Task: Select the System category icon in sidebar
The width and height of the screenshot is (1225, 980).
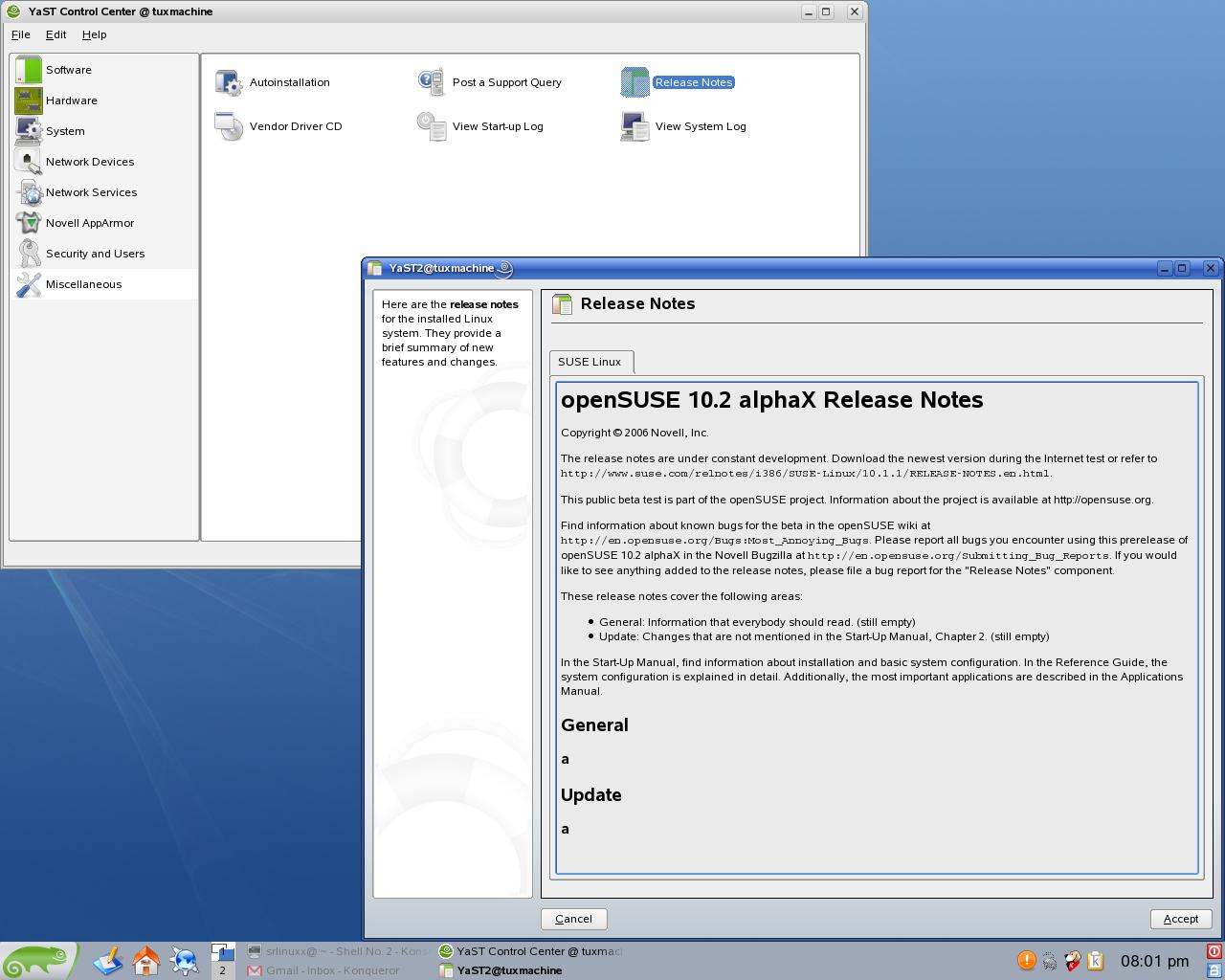Action: click(29, 131)
